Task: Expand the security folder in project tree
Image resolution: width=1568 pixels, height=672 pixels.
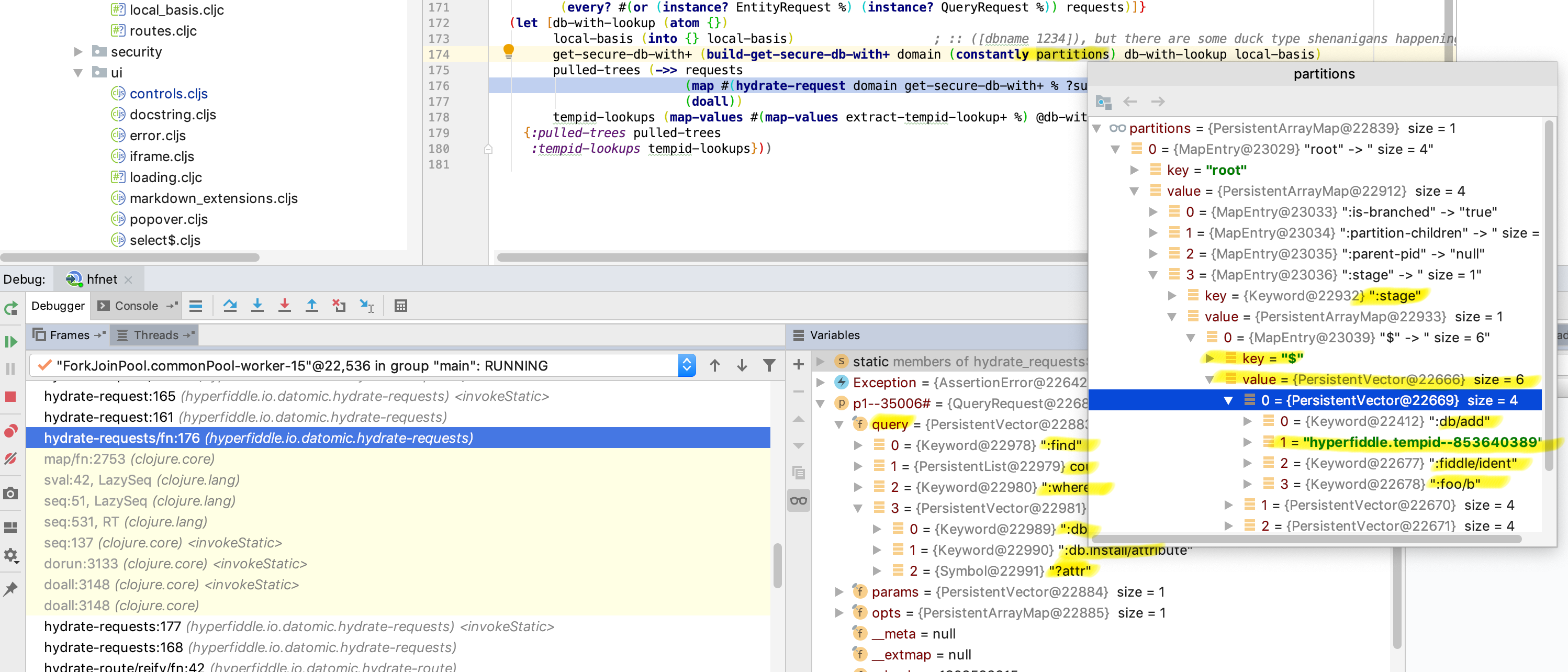Action: pos(78,52)
